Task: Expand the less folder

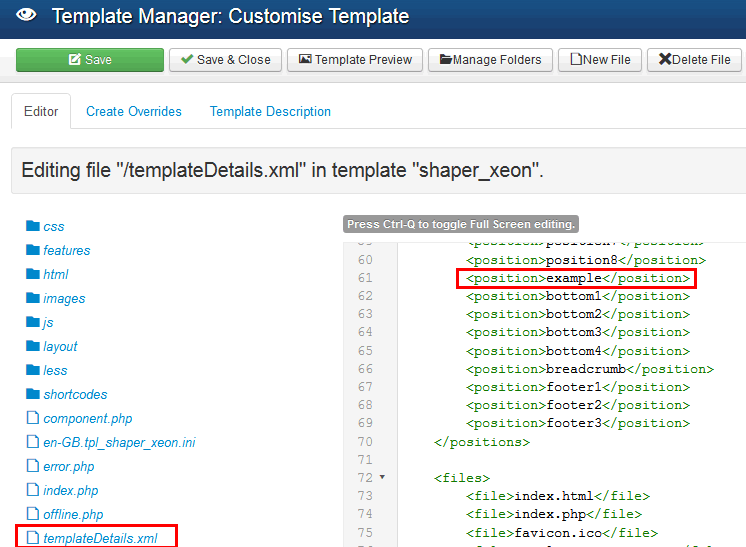Action: (x=55, y=370)
